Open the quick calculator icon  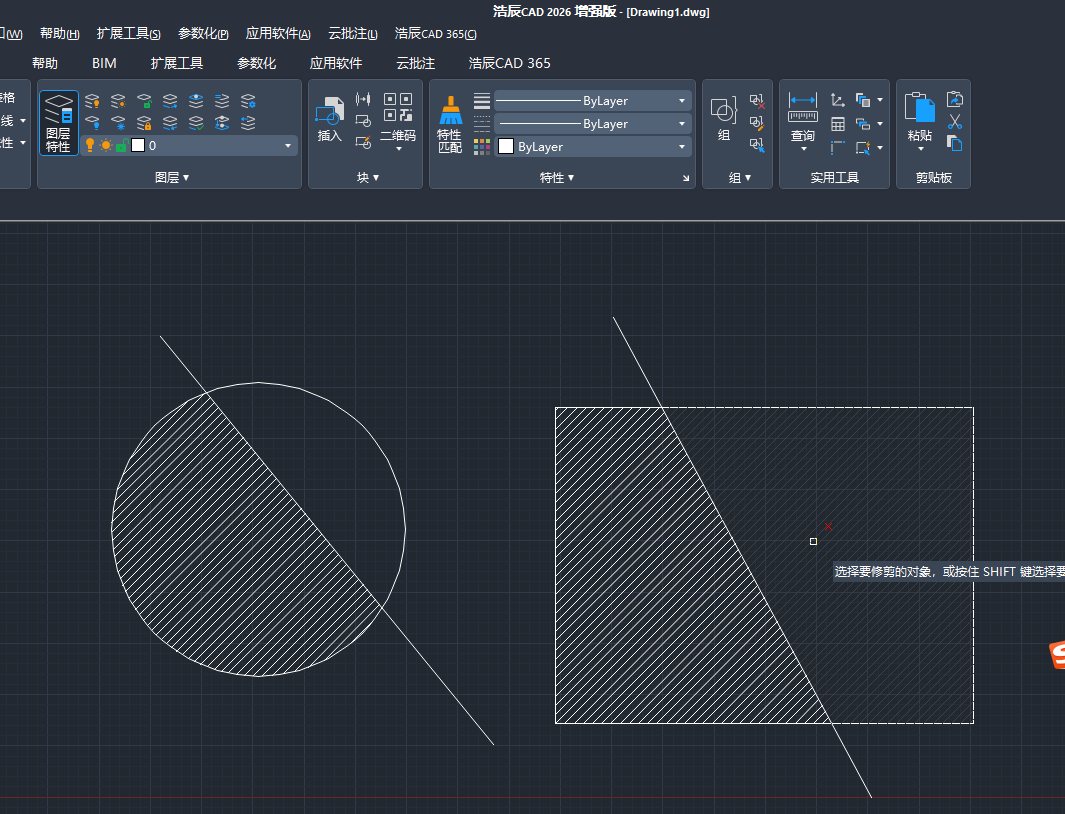(838, 124)
